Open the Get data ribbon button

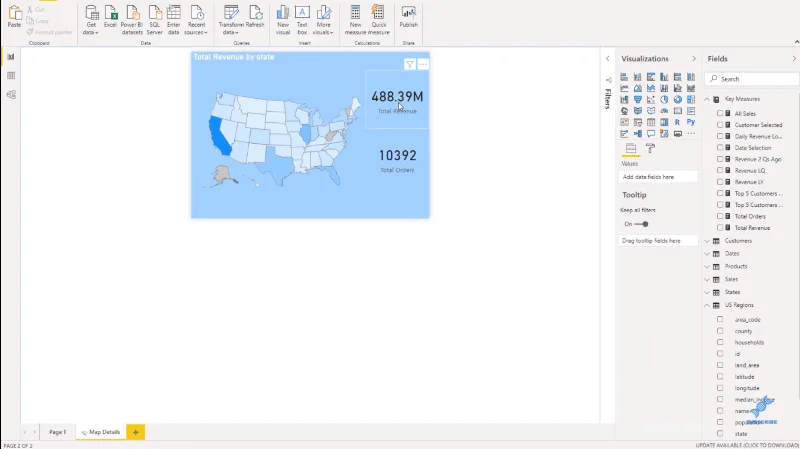tap(91, 20)
